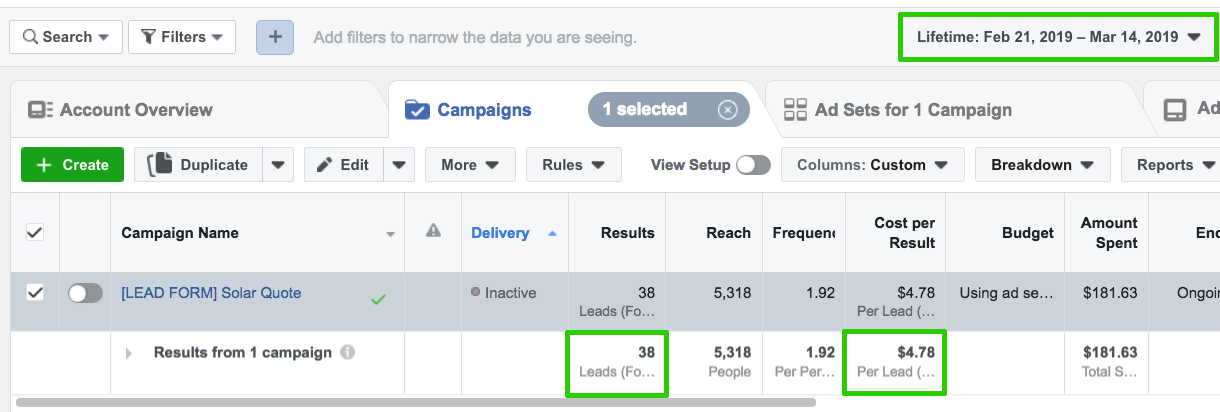
Task: Click the horizontal scrollbar below the table
Action: (416, 403)
